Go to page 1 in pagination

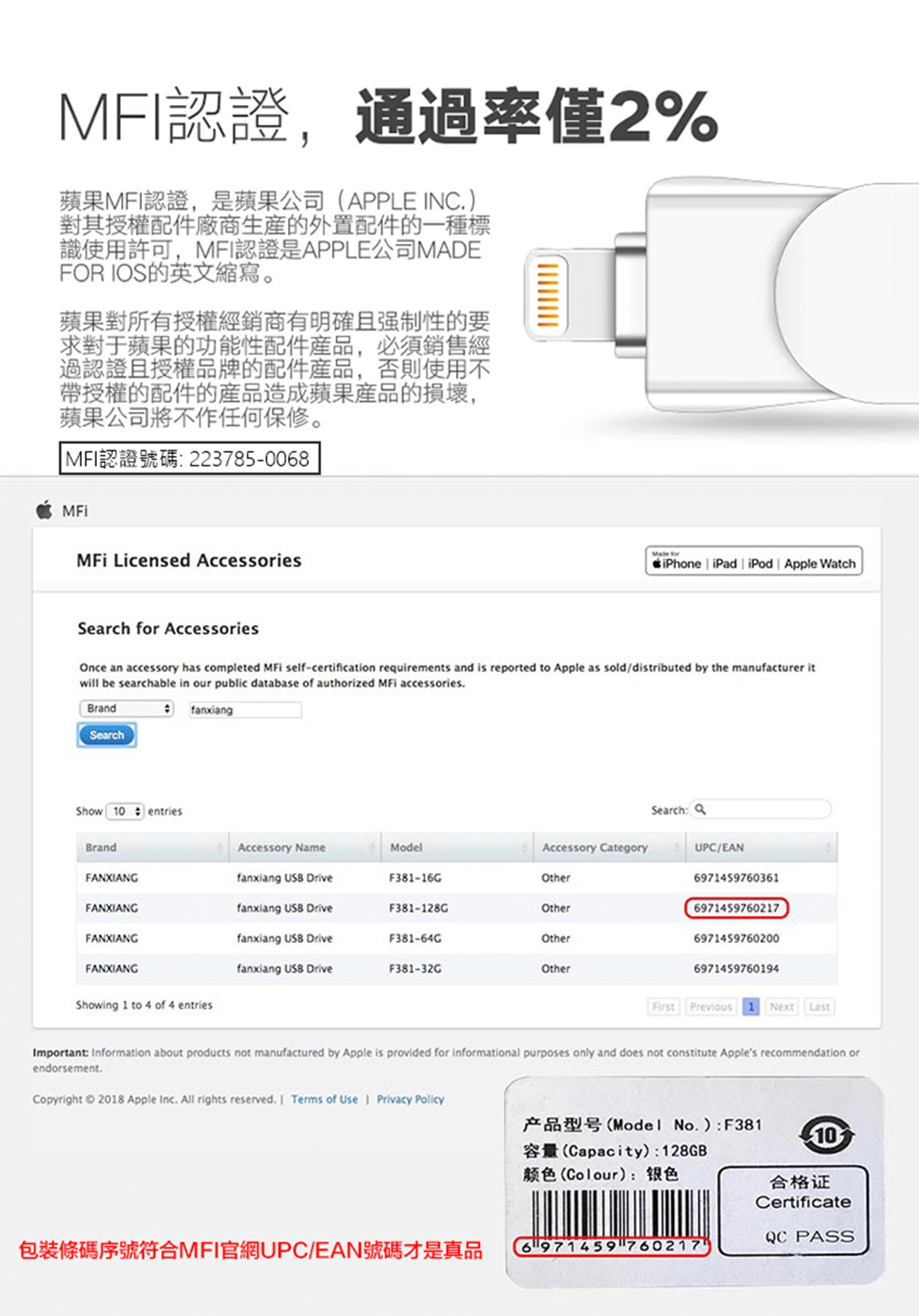pyautogui.click(x=751, y=1007)
